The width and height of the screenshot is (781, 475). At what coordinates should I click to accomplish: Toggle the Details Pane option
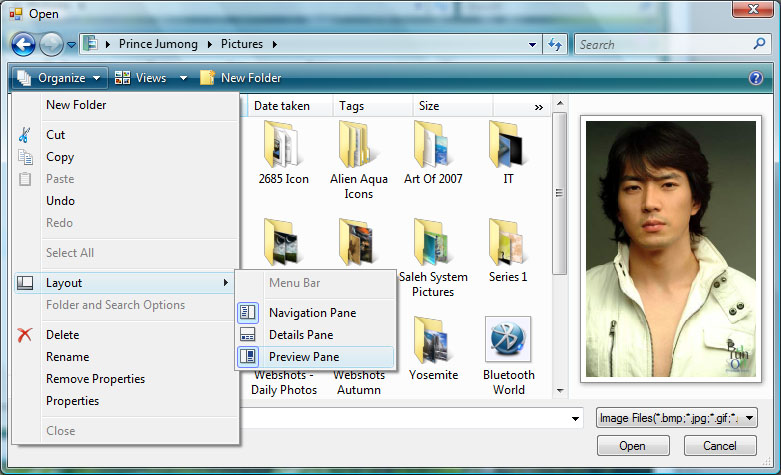(315, 335)
